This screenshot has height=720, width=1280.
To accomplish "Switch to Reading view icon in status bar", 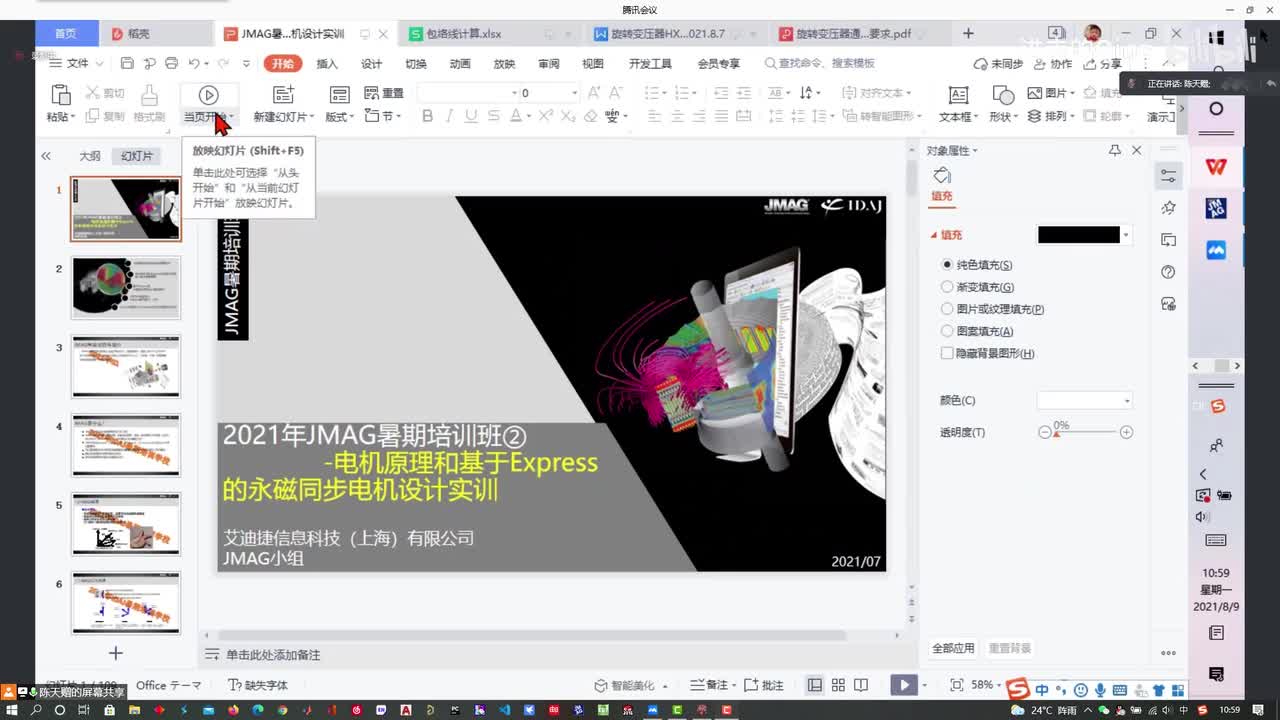I will (x=859, y=685).
